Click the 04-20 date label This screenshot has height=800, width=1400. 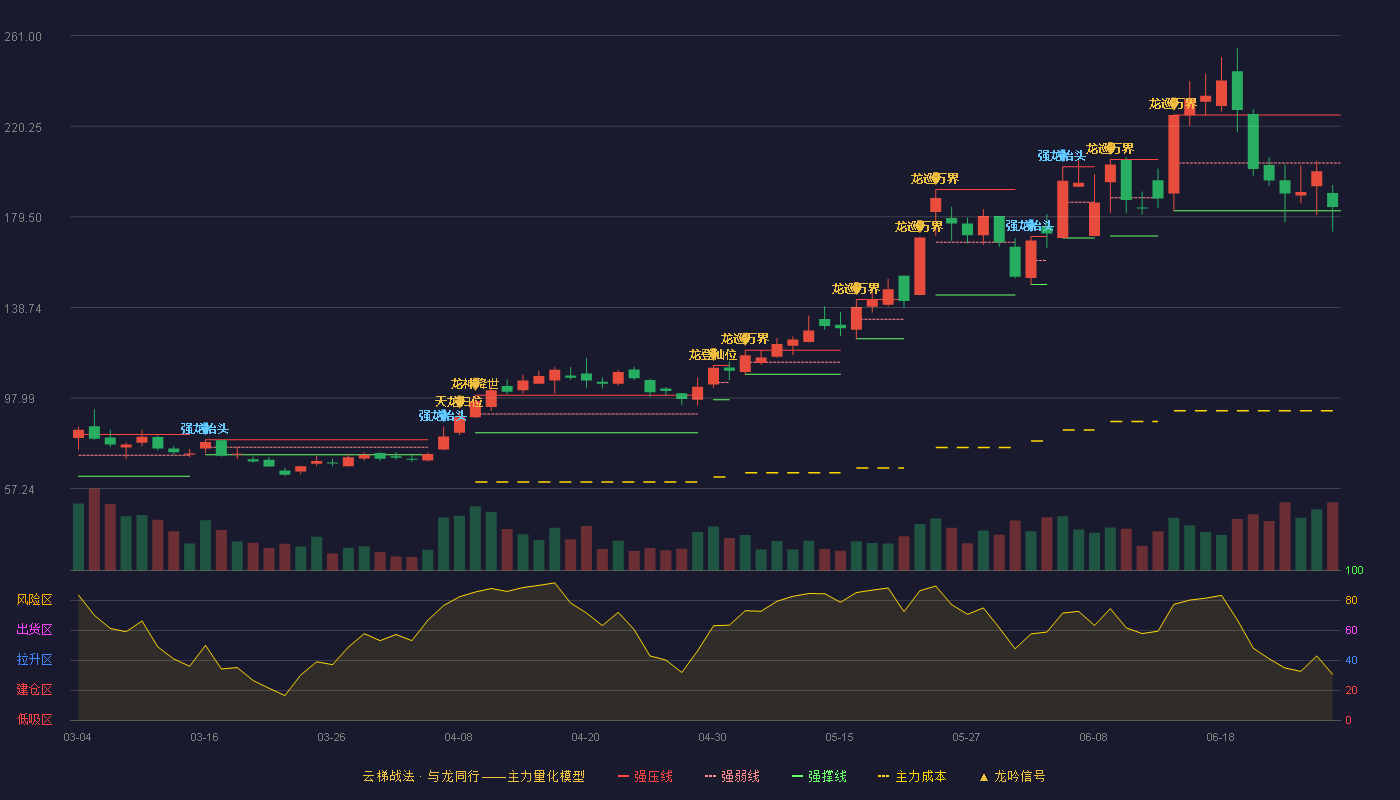click(x=586, y=737)
